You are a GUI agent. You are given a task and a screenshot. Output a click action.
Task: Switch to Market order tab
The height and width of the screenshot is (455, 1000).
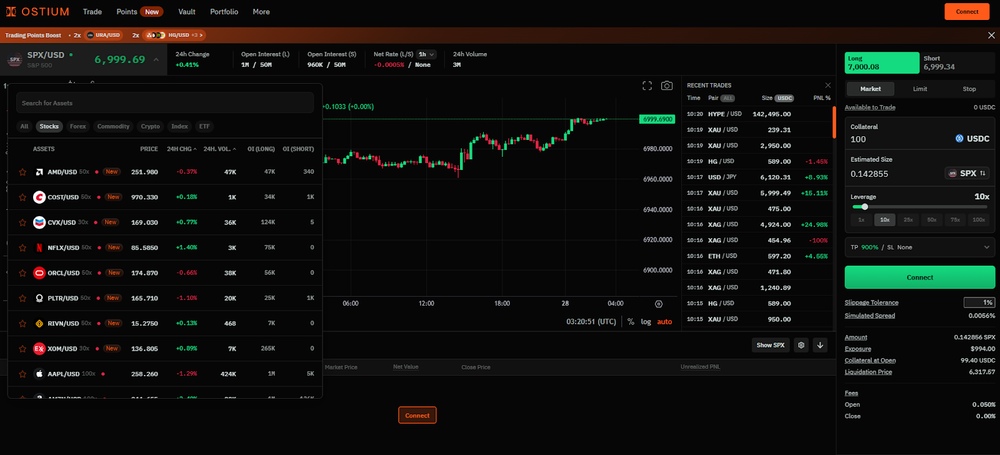(x=870, y=89)
